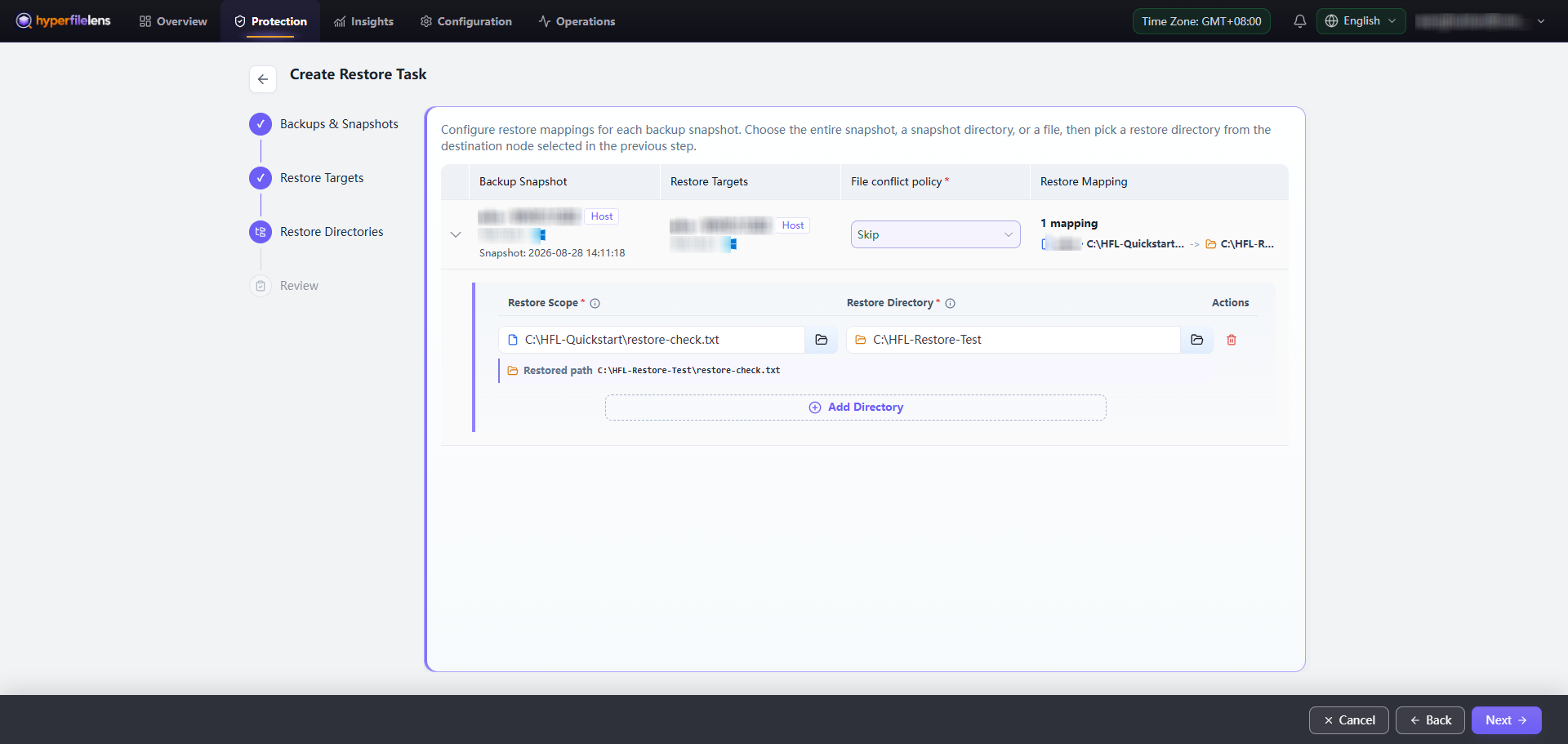Viewport: 1568px width, 744px height.
Task: Open the Insights tab
Action: pyautogui.click(x=363, y=21)
